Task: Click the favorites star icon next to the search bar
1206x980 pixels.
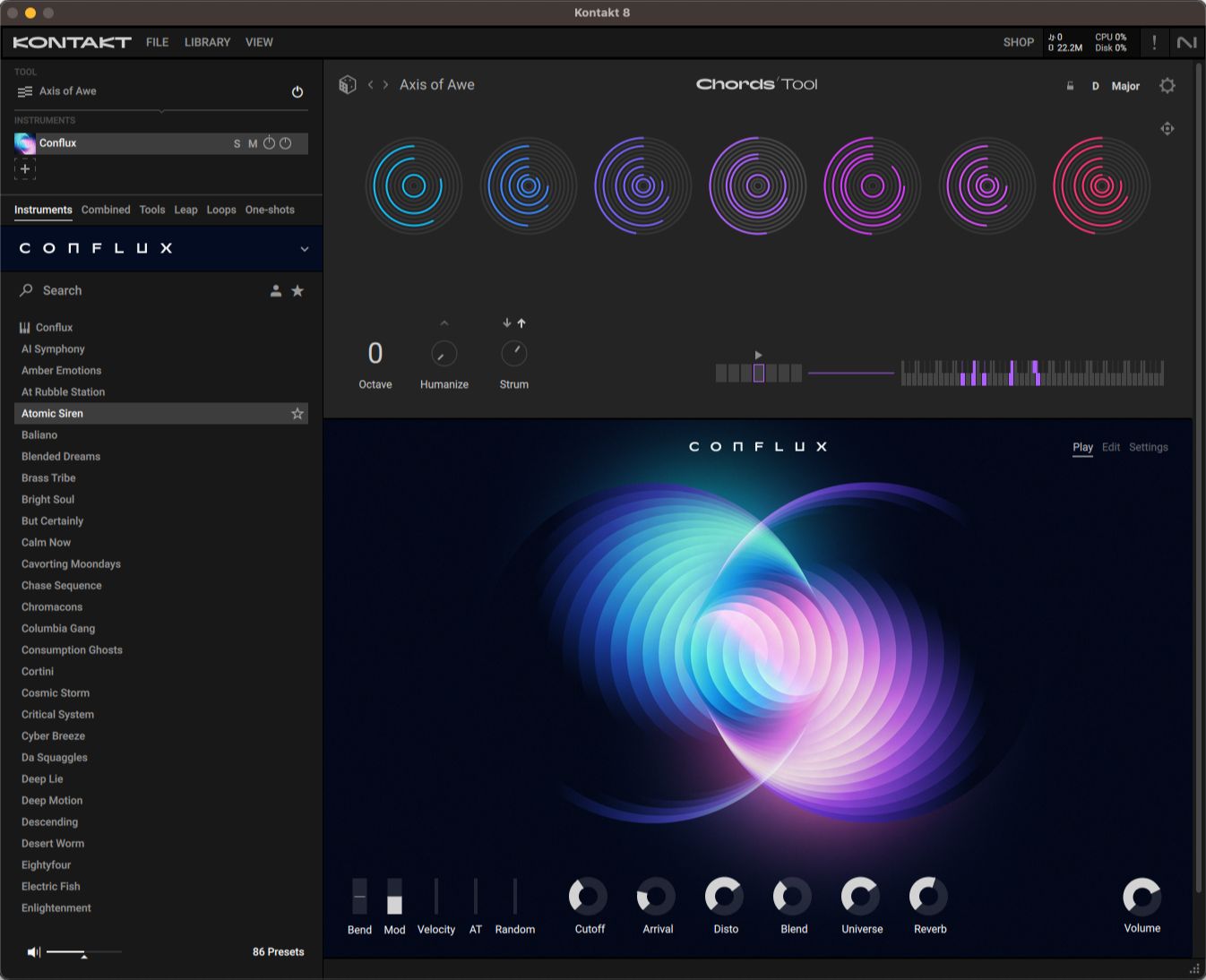Action: [x=297, y=290]
